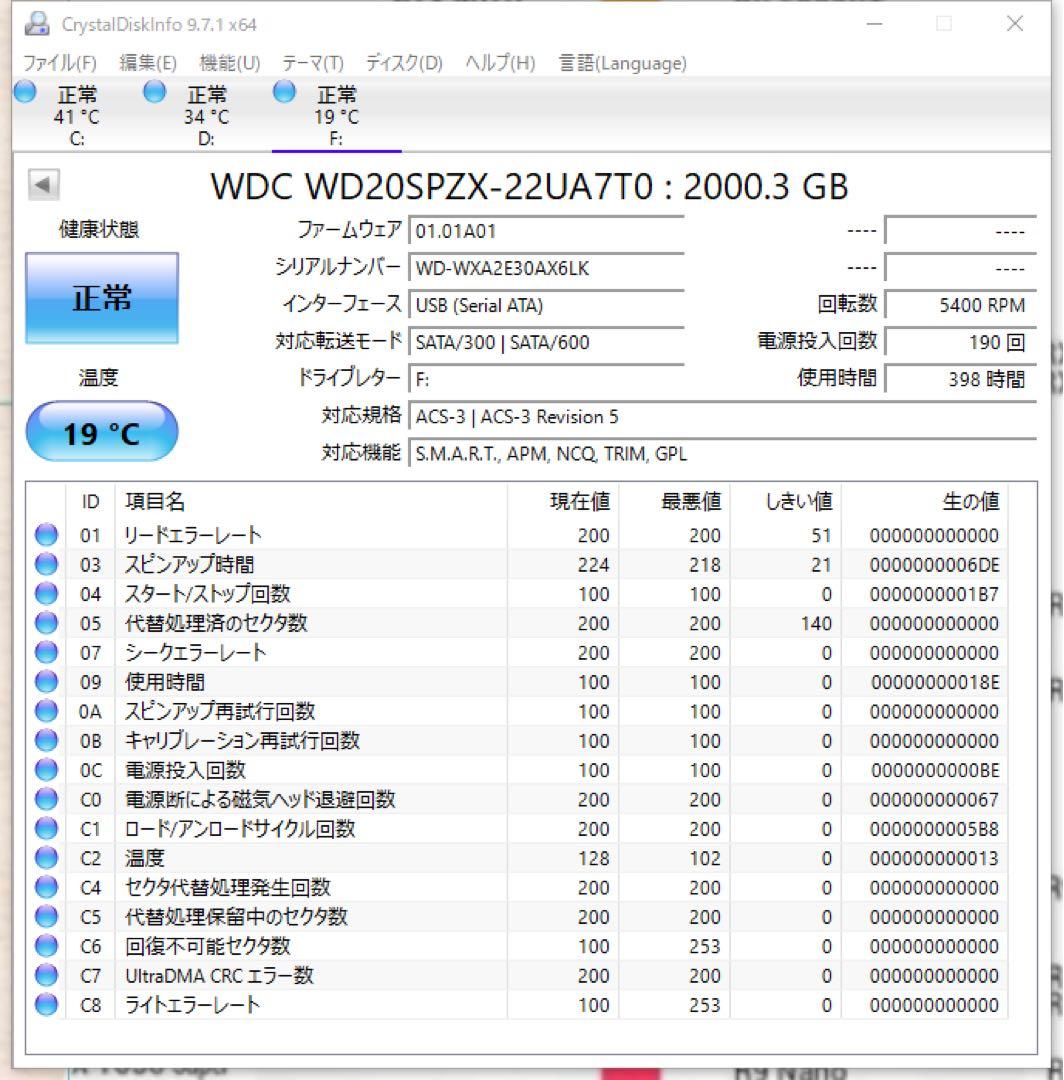Click the blue circle above drive F:
This screenshot has width=1064, height=1080.
[x=283, y=92]
